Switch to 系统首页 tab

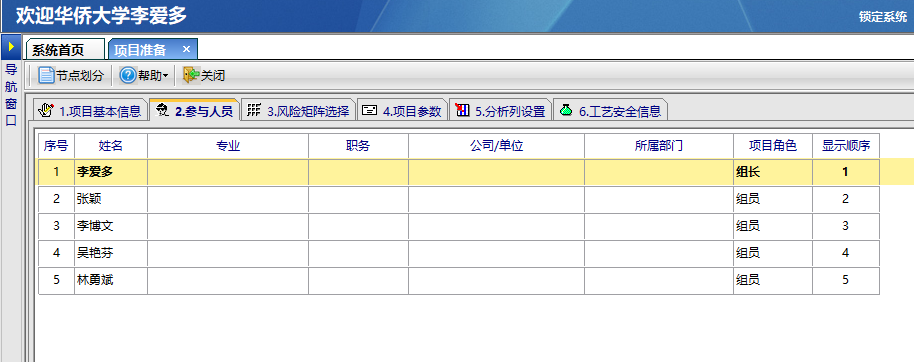pyautogui.click(x=65, y=50)
